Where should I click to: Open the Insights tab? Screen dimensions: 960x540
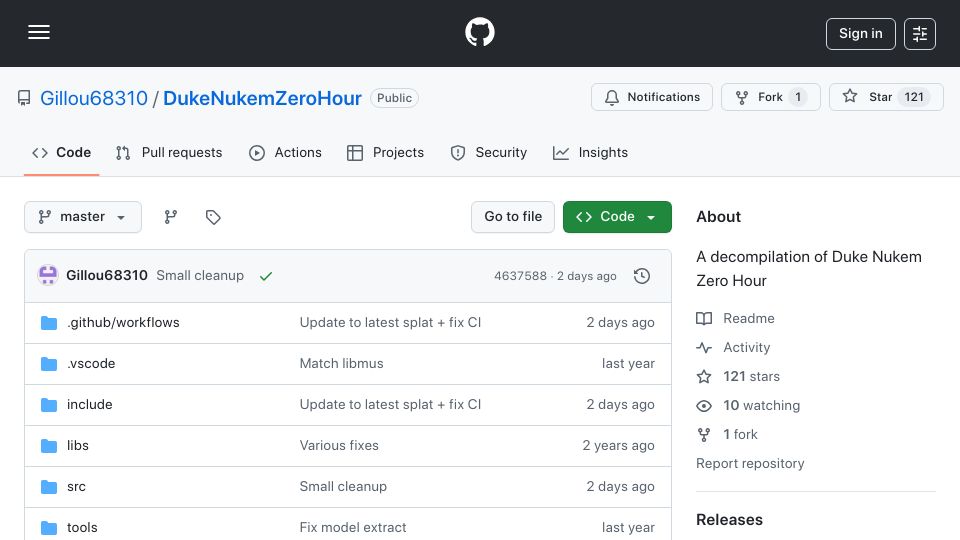[x=590, y=152]
